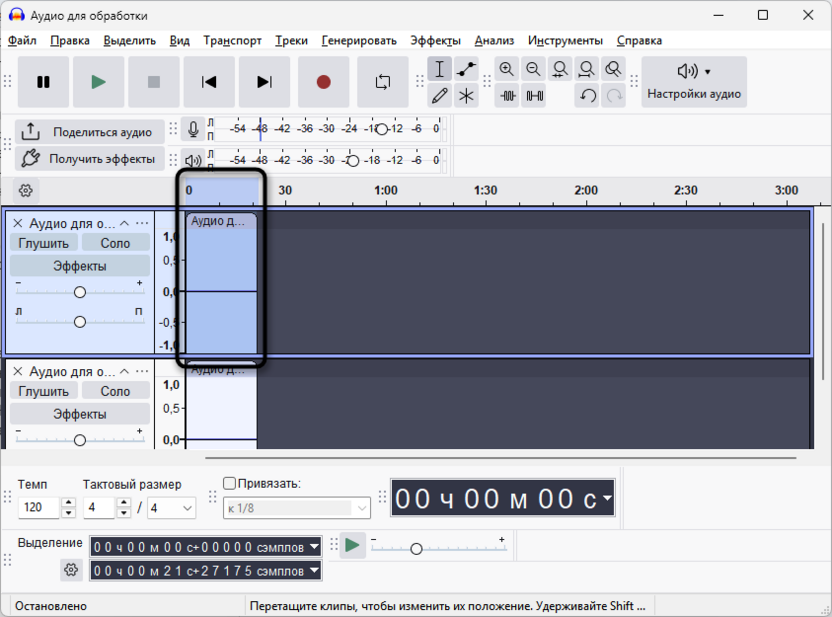Toggle Глушить on the first track

[x=44, y=243]
